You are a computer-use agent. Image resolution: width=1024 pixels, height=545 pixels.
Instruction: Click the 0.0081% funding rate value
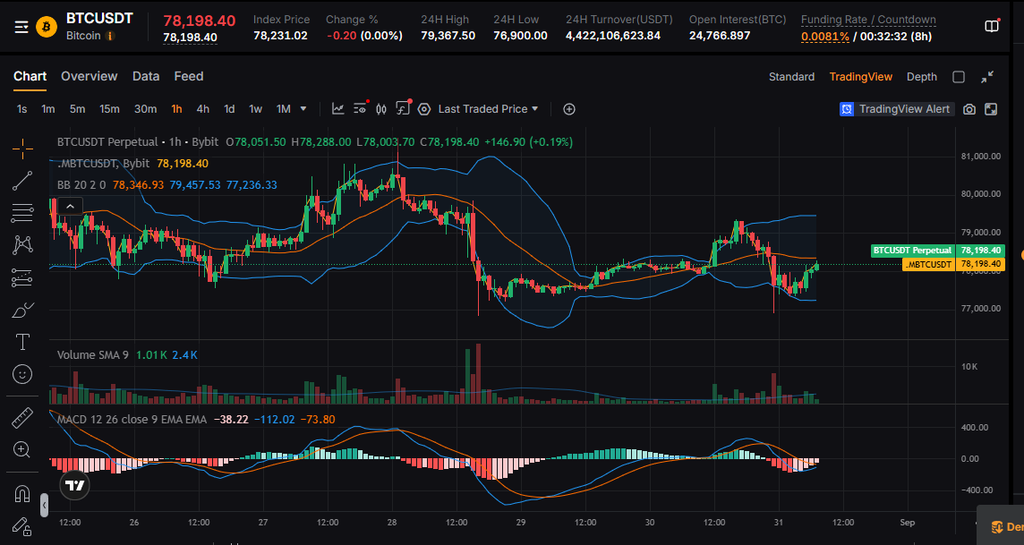825,37
